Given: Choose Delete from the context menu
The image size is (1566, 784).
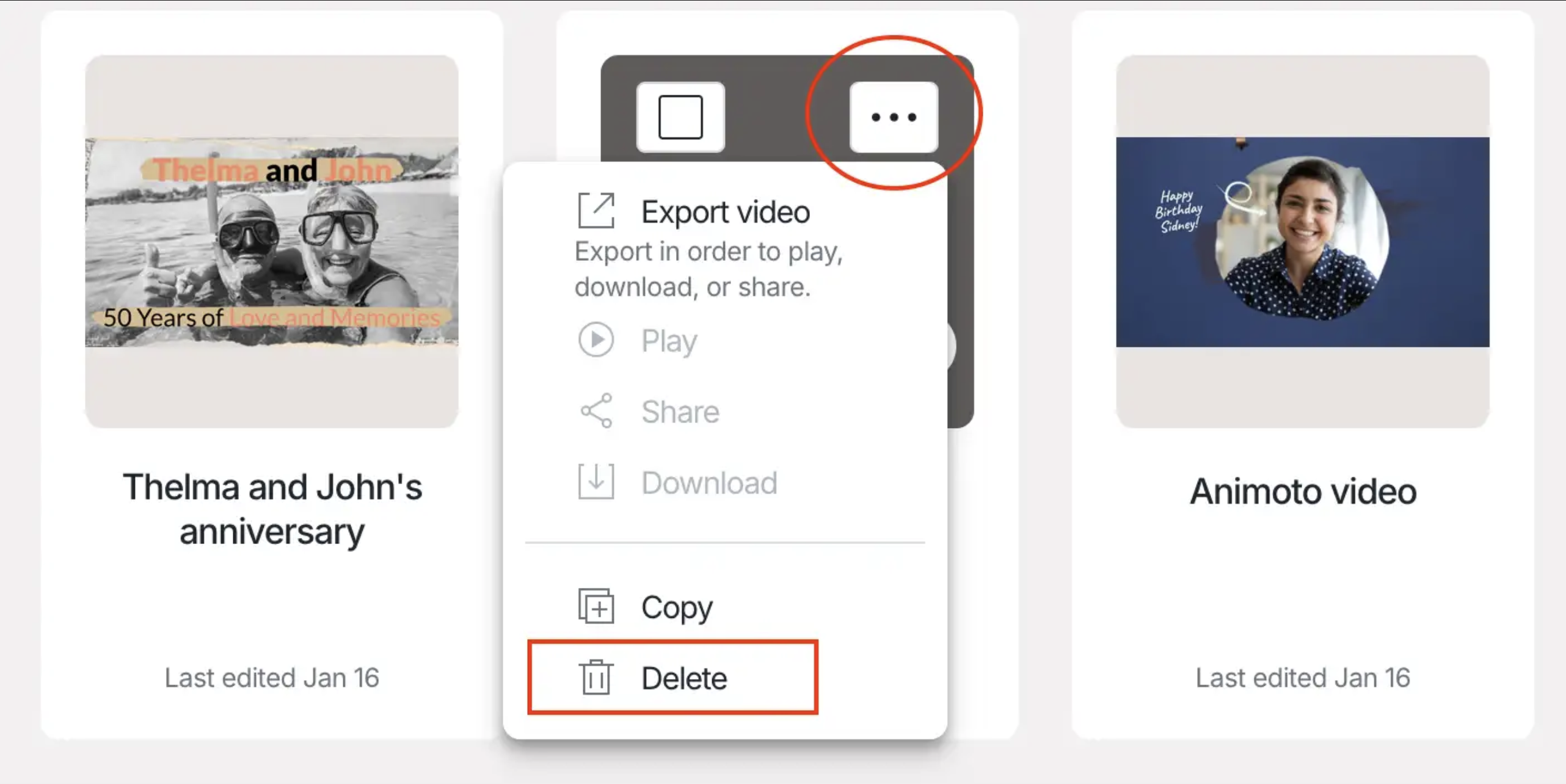Looking at the screenshot, I should tap(684, 678).
